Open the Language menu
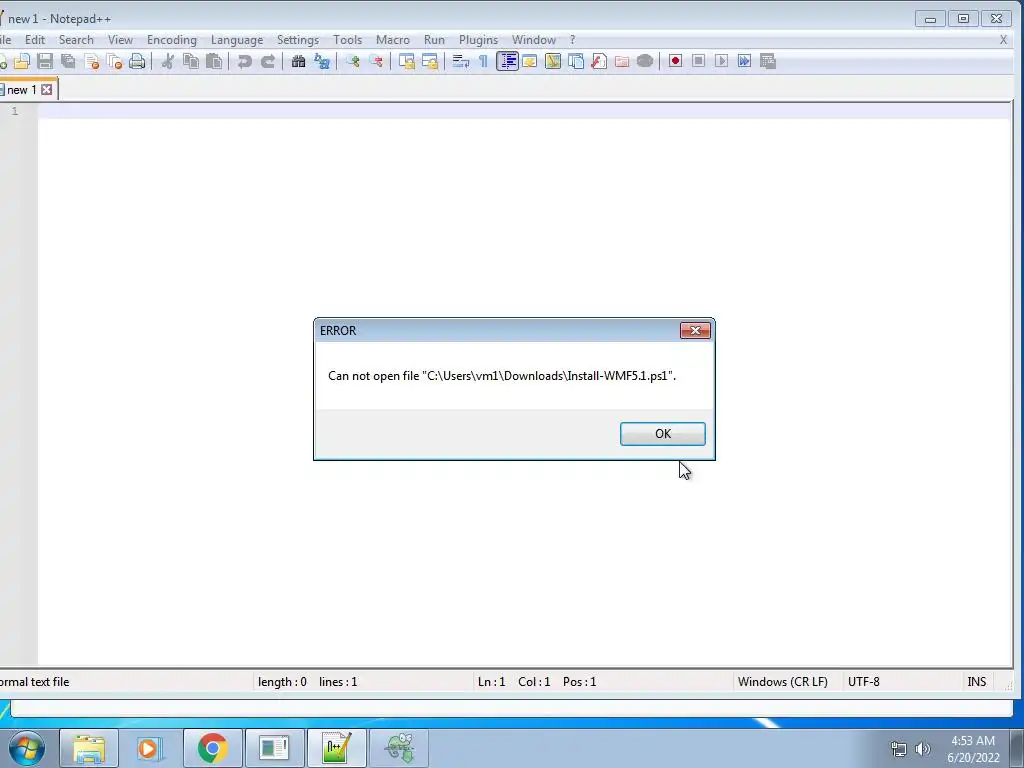This screenshot has width=1024, height=768. [x=237, y=40]
